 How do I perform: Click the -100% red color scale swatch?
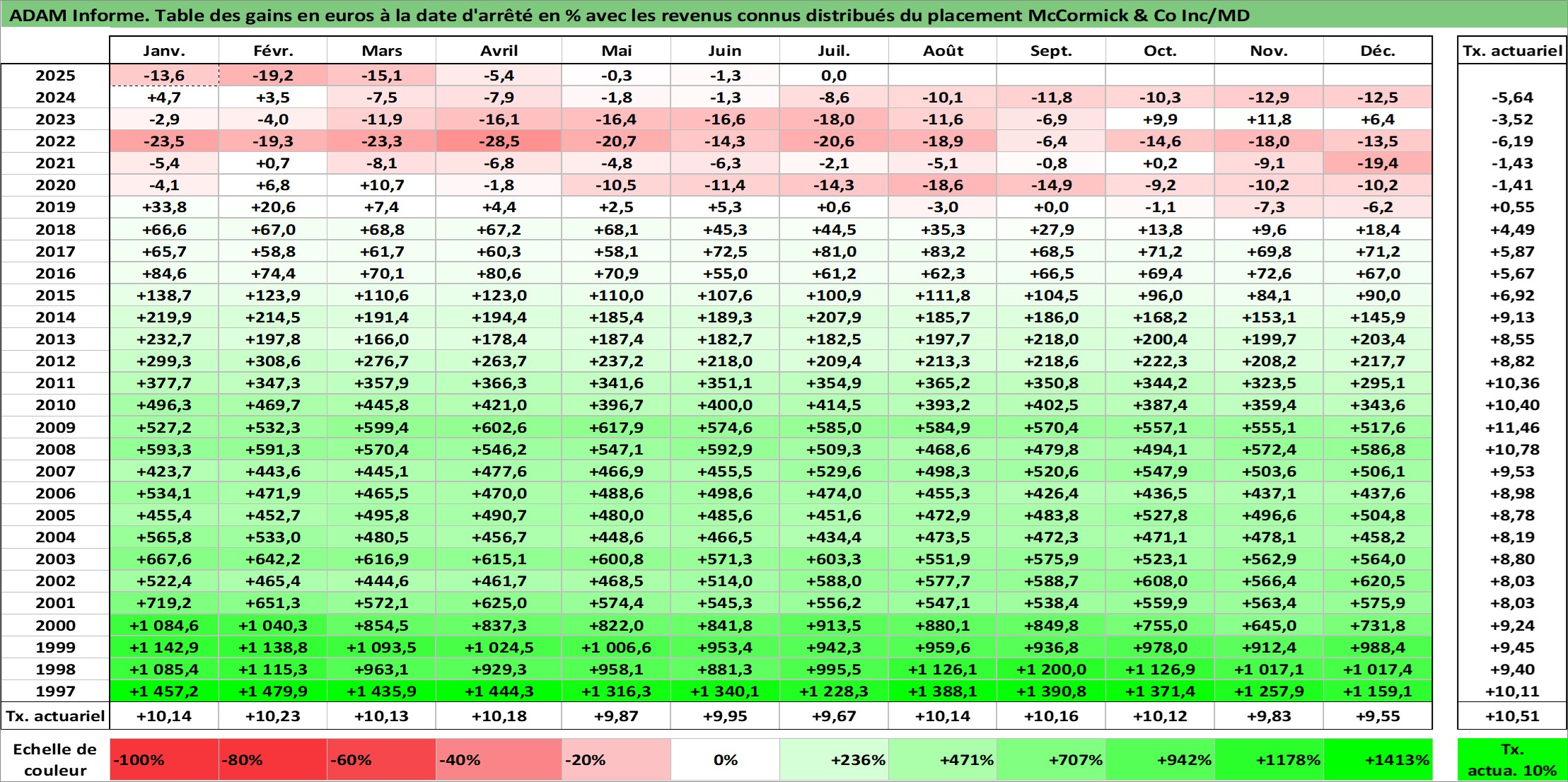[164, 759]
